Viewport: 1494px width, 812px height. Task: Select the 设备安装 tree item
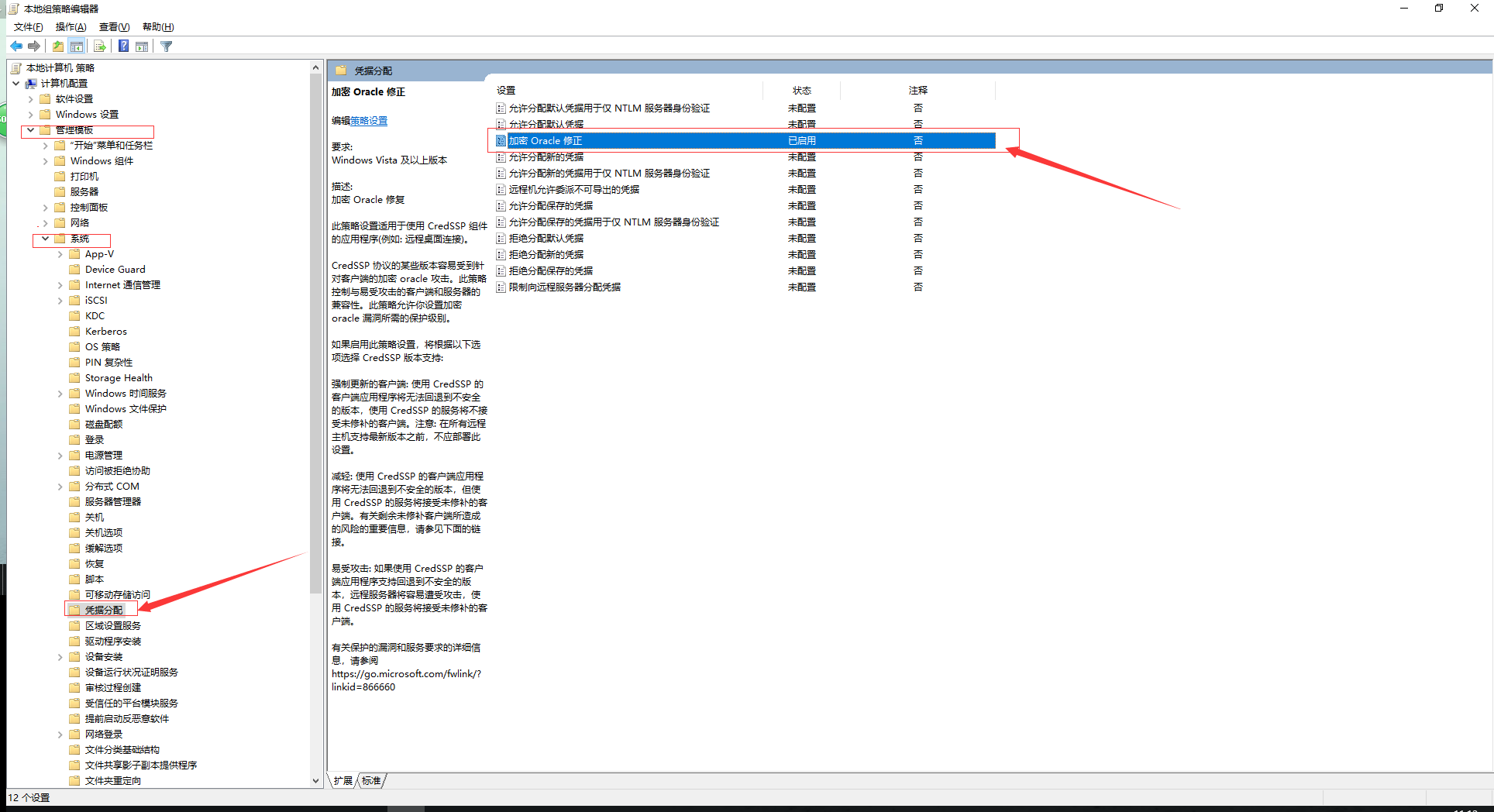click(x=103, y=657)
